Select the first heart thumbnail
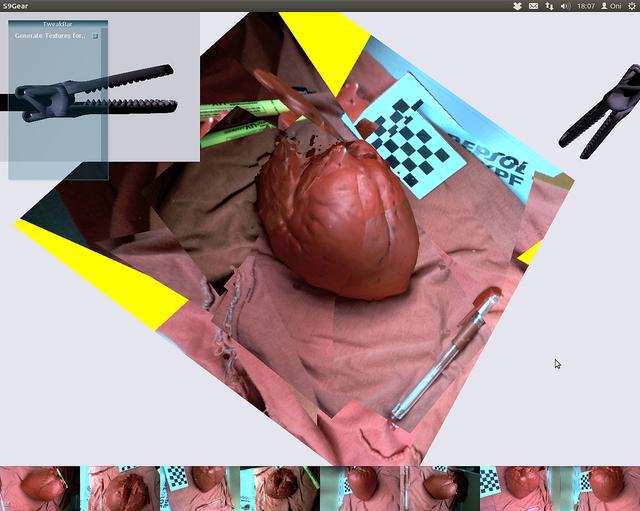Image resolution: width=640 pixels, height=511 pixels. coord(40,489)
